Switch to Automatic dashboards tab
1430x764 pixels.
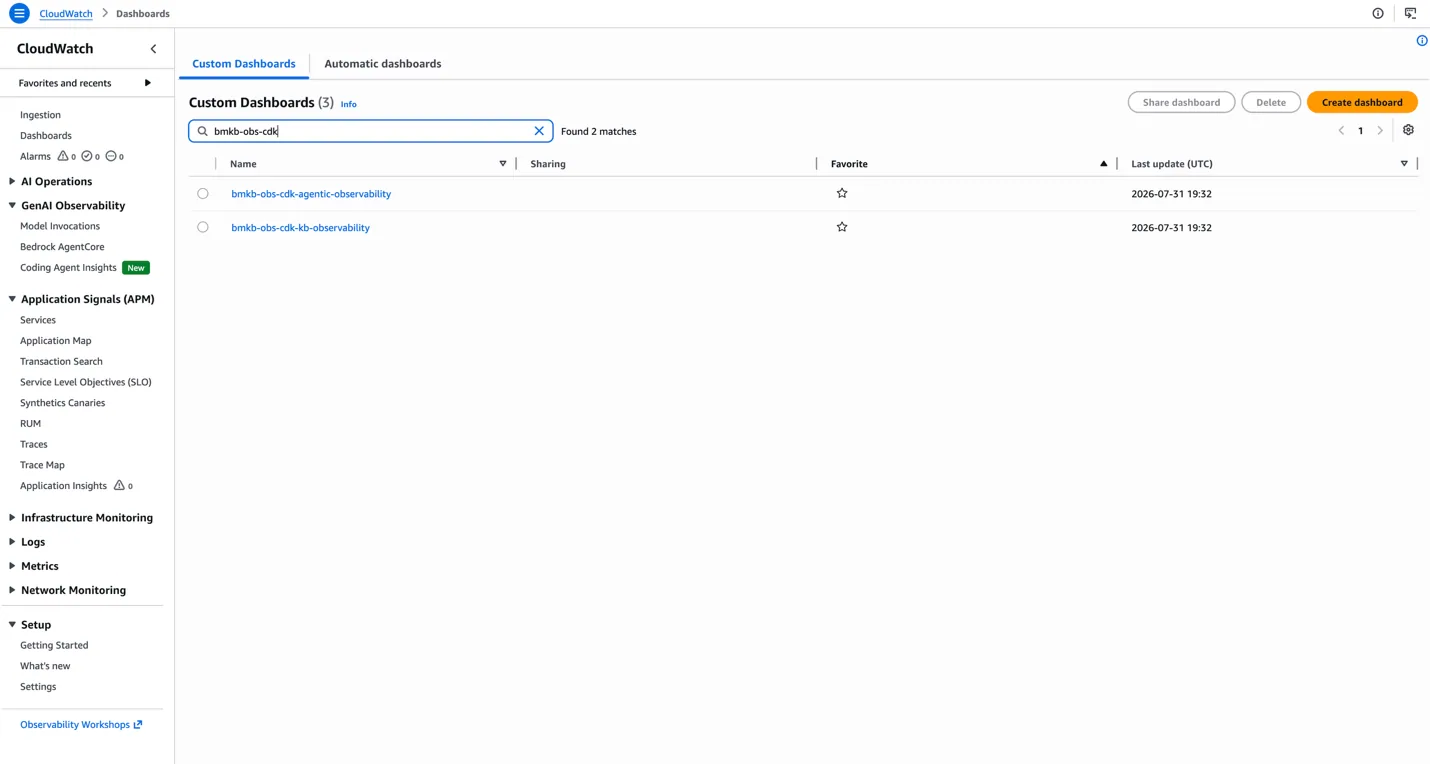tap(382, 63)
